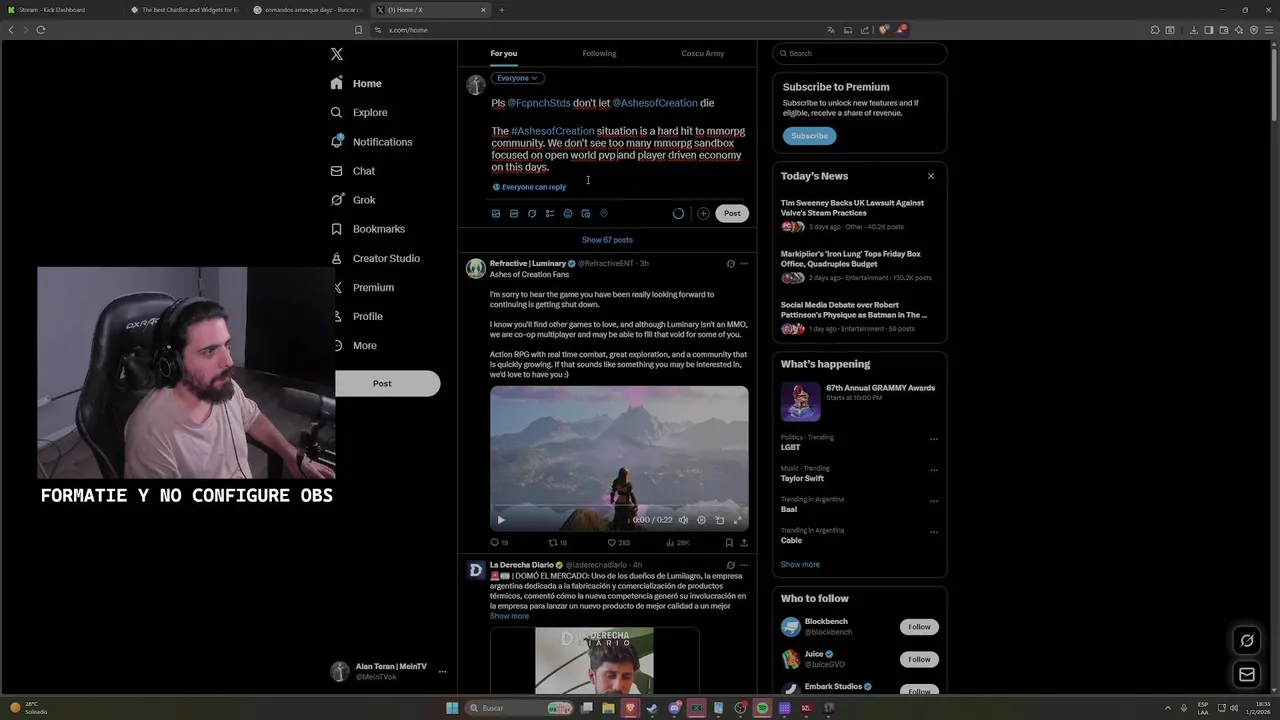
Task: Add media image to the post
Action: click(x=496, y=213)
